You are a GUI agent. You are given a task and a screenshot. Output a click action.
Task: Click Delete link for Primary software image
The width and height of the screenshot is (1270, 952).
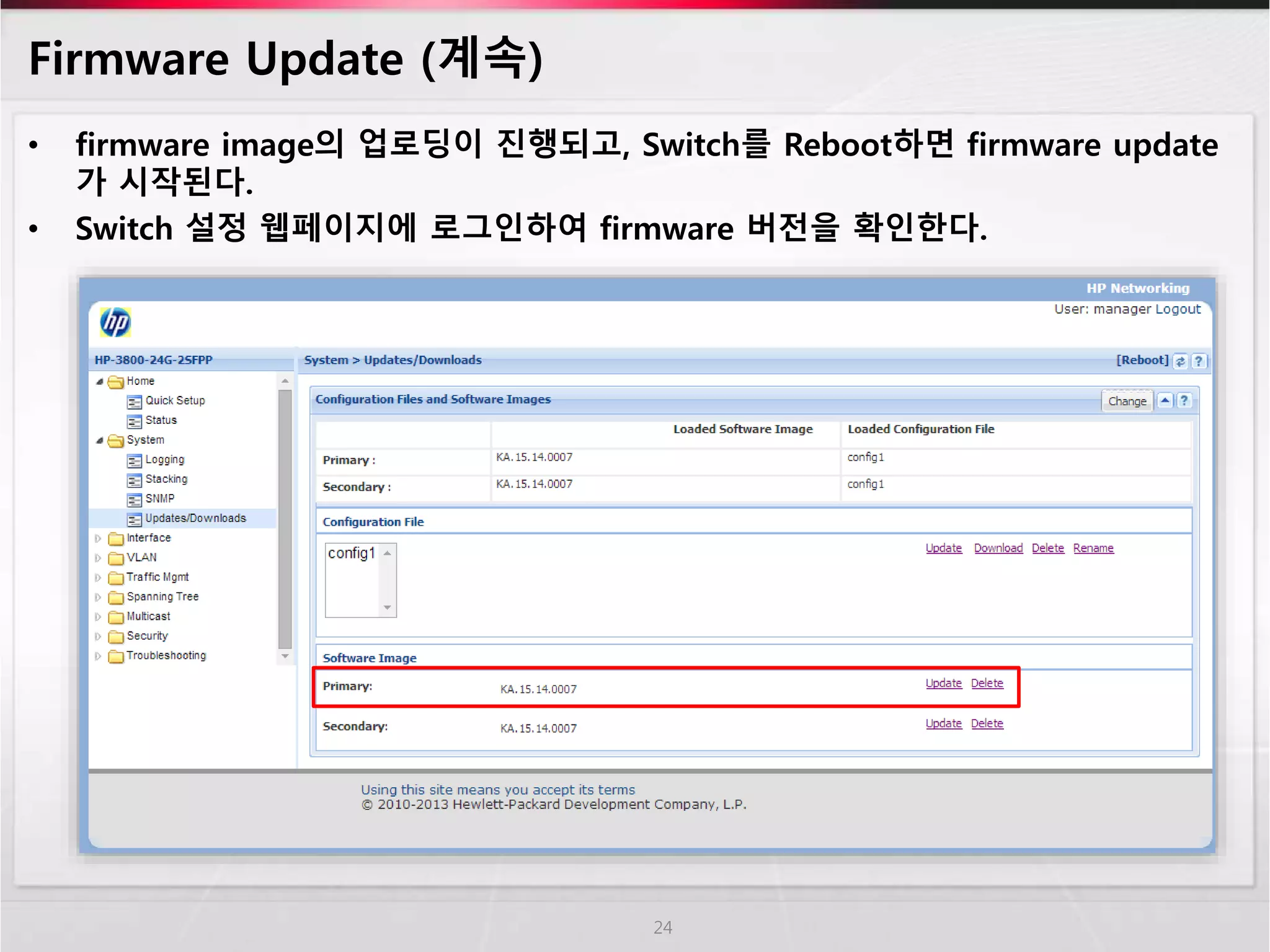pyautogui.click(x=987, y=683)
